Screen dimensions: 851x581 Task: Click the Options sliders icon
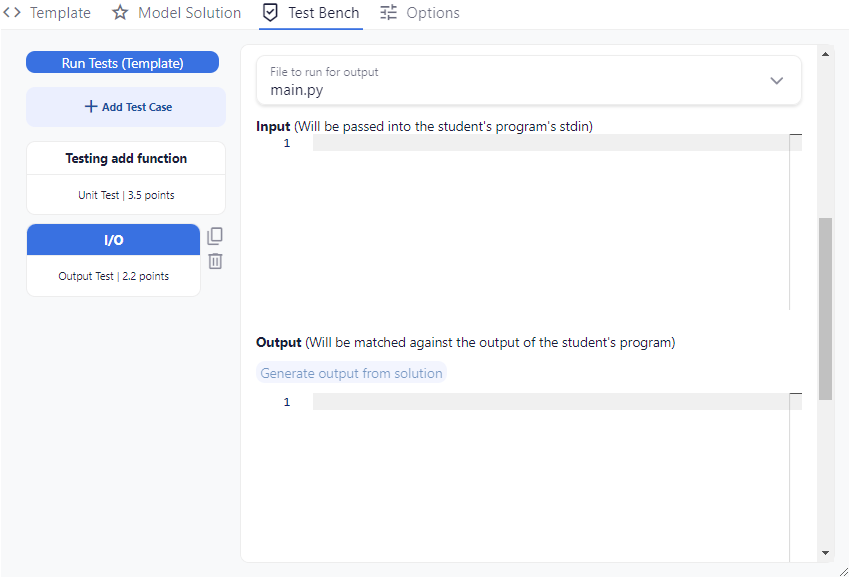tap(389, 12)
